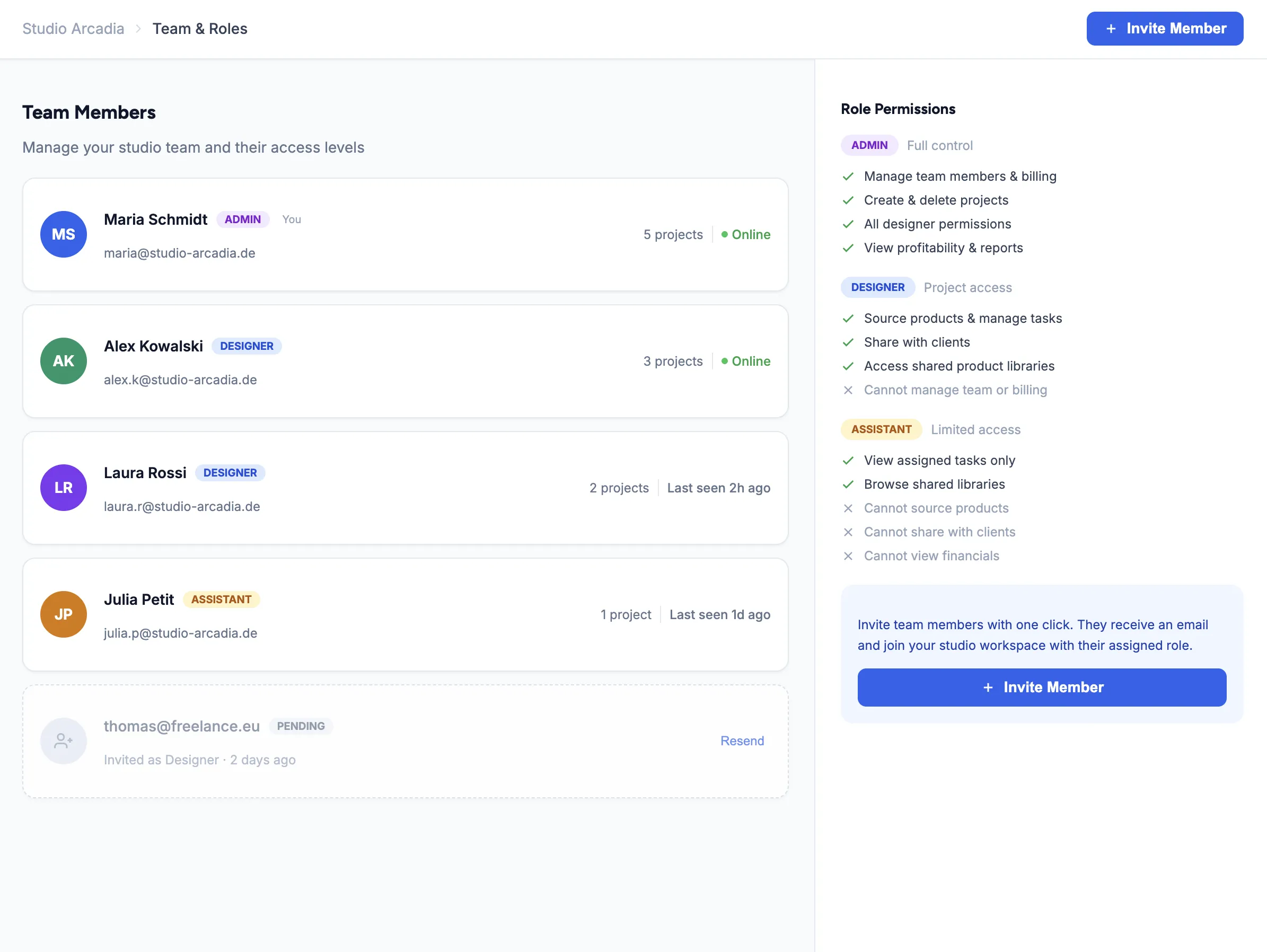The height and width of the screenshot is (952, 1267).
Task: Click the PENDING status badge
Action: point(301,726)
